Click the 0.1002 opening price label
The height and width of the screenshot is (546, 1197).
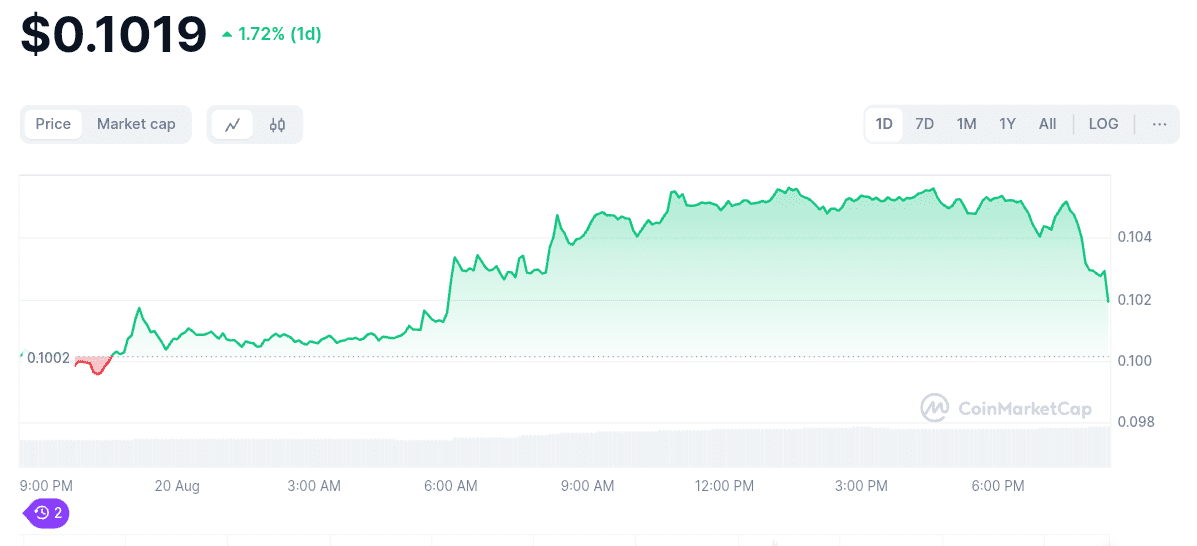[48, 357]
